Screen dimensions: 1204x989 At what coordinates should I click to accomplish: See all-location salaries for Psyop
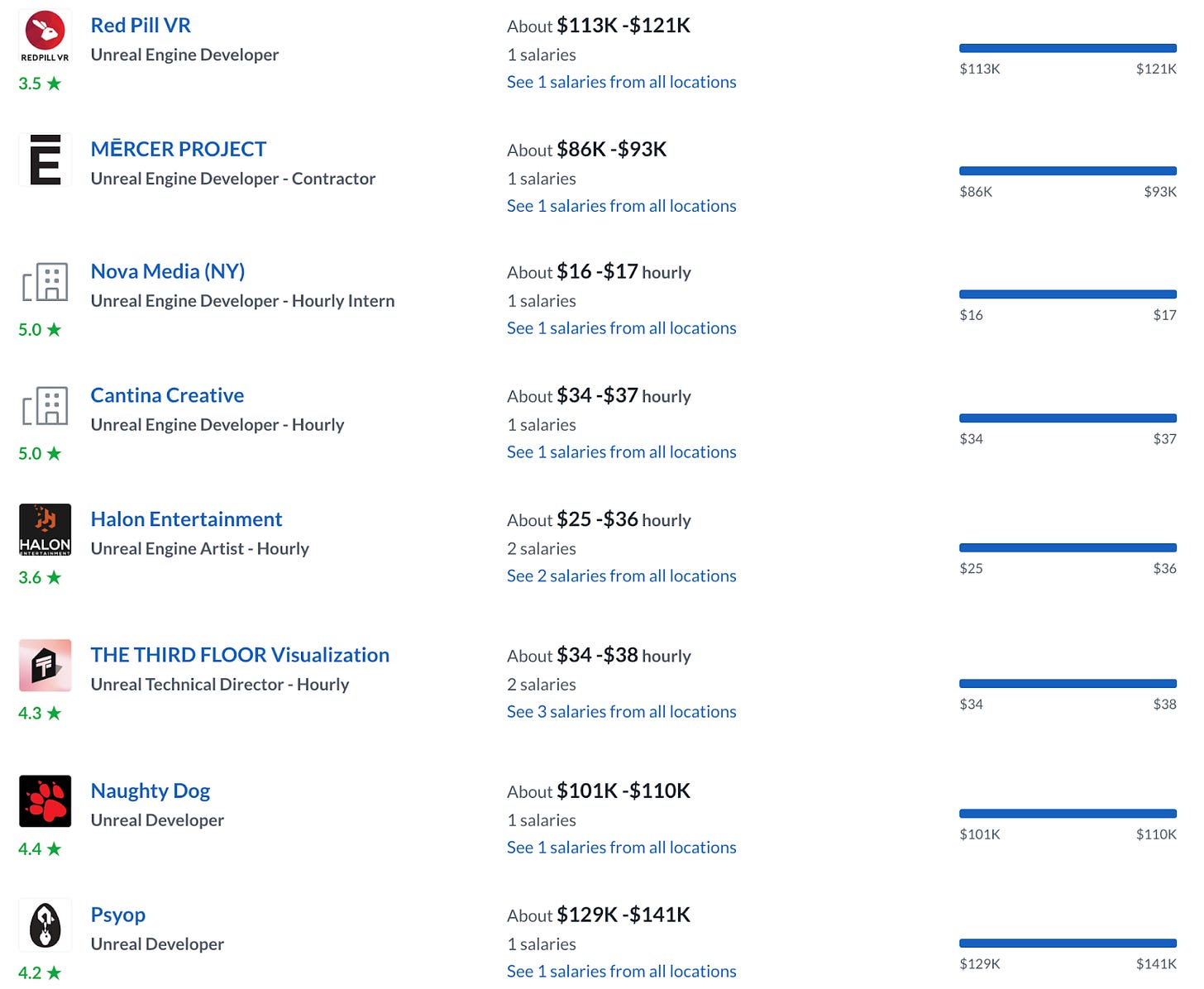[622, 972]
